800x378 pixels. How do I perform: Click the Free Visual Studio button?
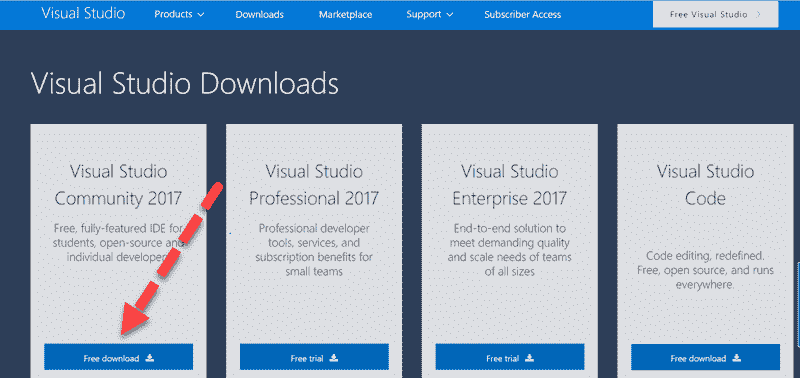pyautogui.click(x=715, y=14)
